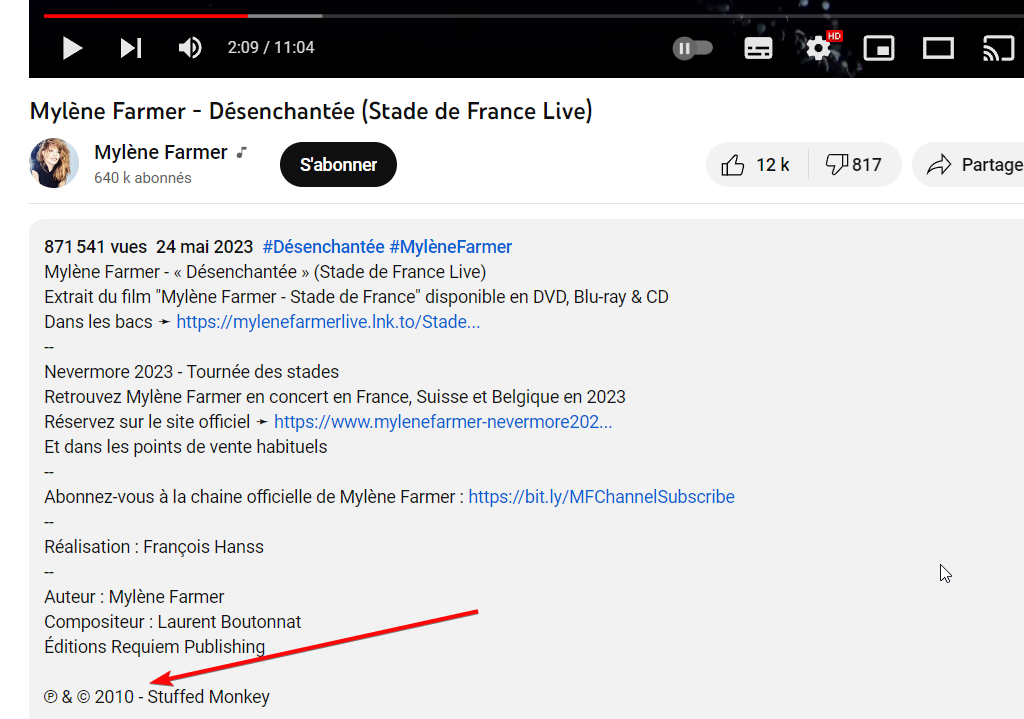Image resolution: width=1024 pixels, height=719 pixels.
Task: Open the HD settings gear
Action: pyautogui.click(x=819, y=48)
